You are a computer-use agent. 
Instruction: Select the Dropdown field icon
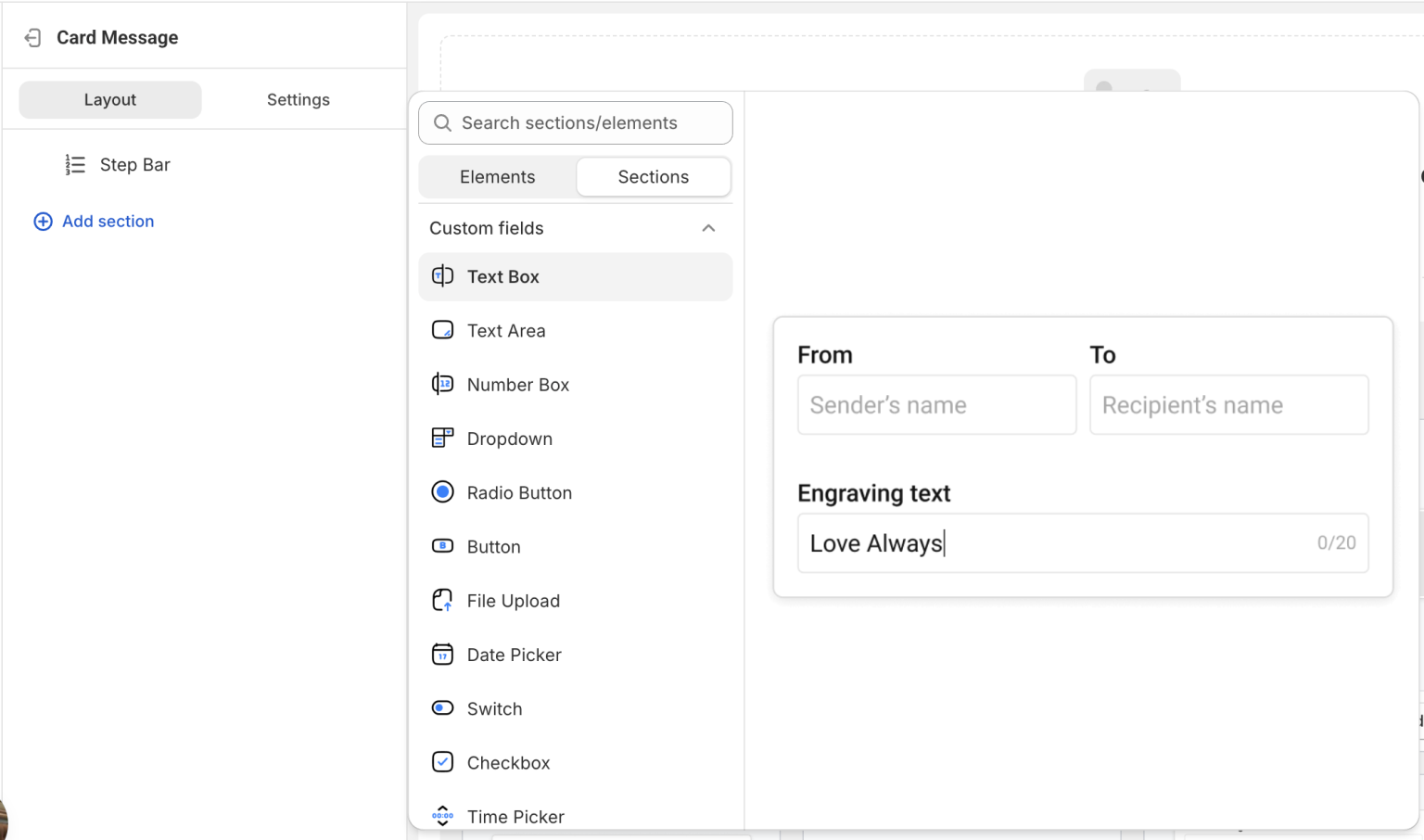point(442,438)
